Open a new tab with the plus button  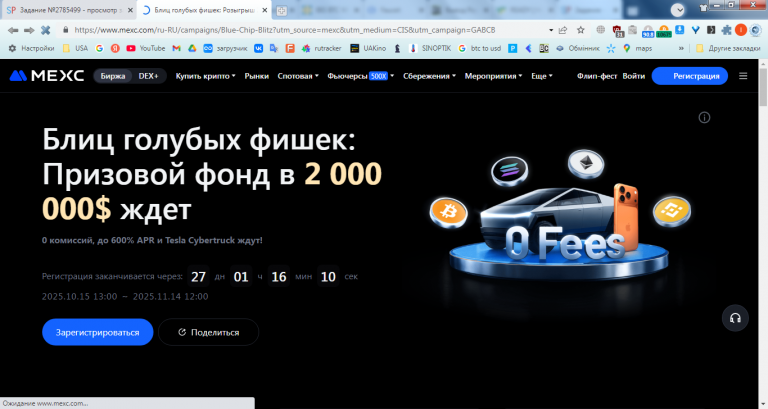coord(282,10)
